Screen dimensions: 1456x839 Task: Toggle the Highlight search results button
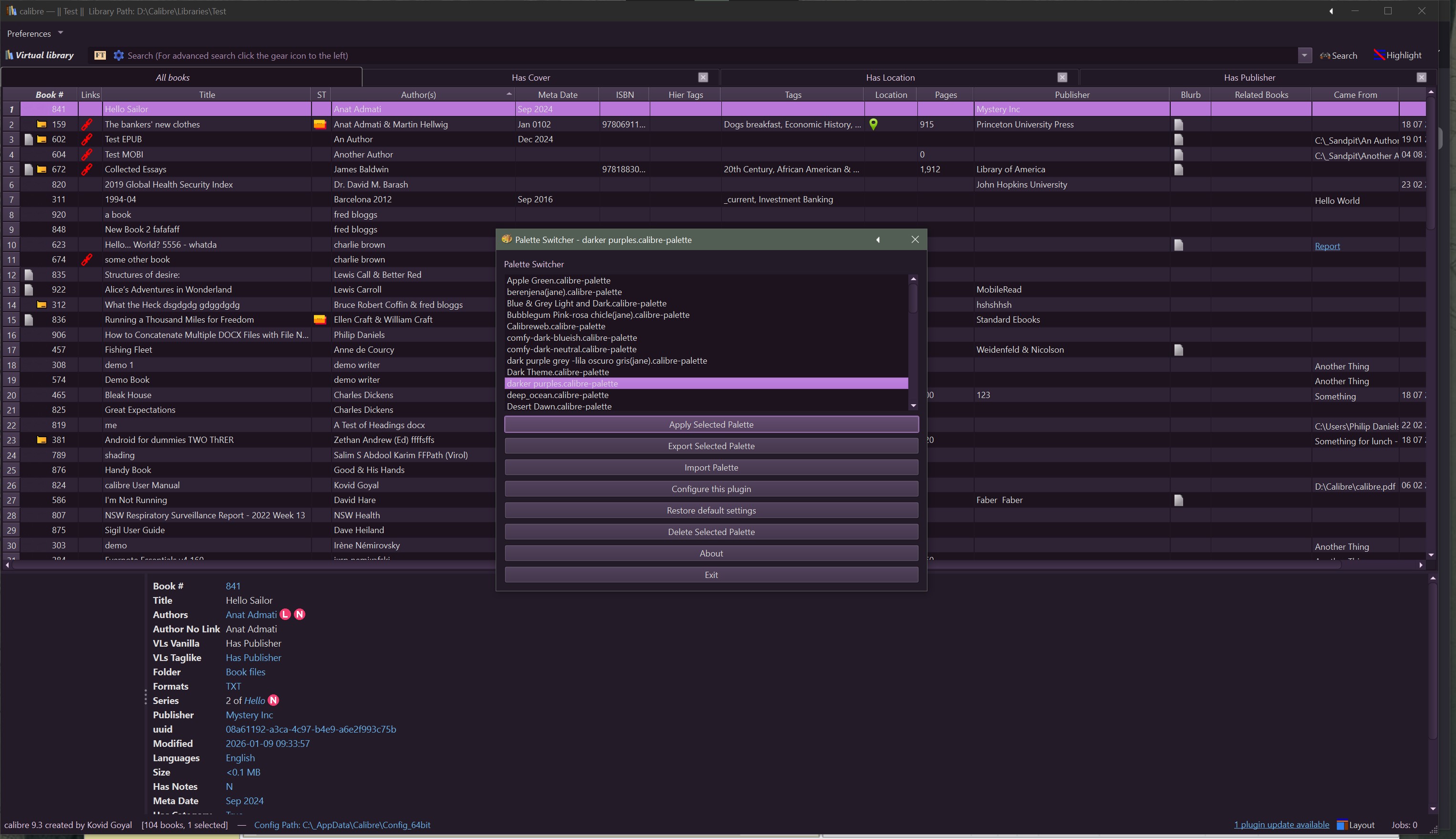1397,55
